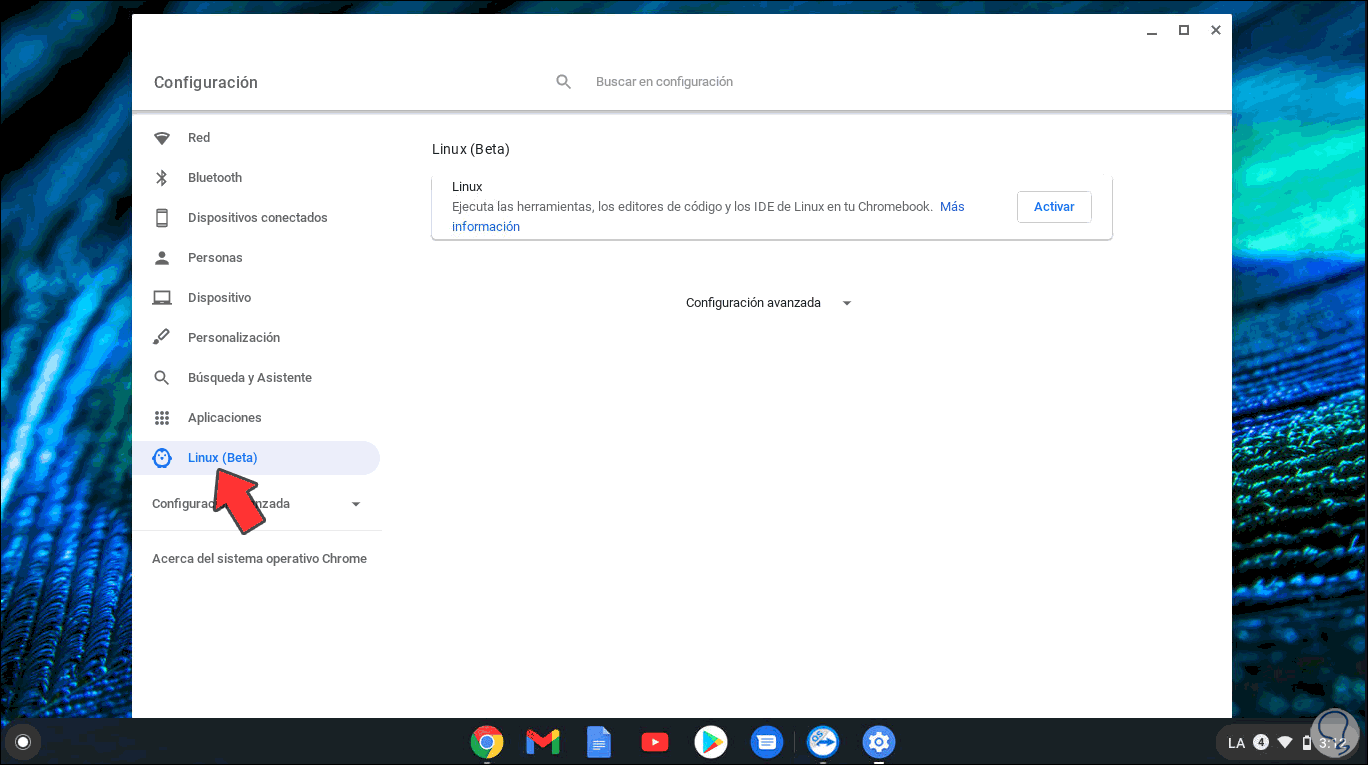
Task: Open YouTube from the shelf
Action: point(655,742)
